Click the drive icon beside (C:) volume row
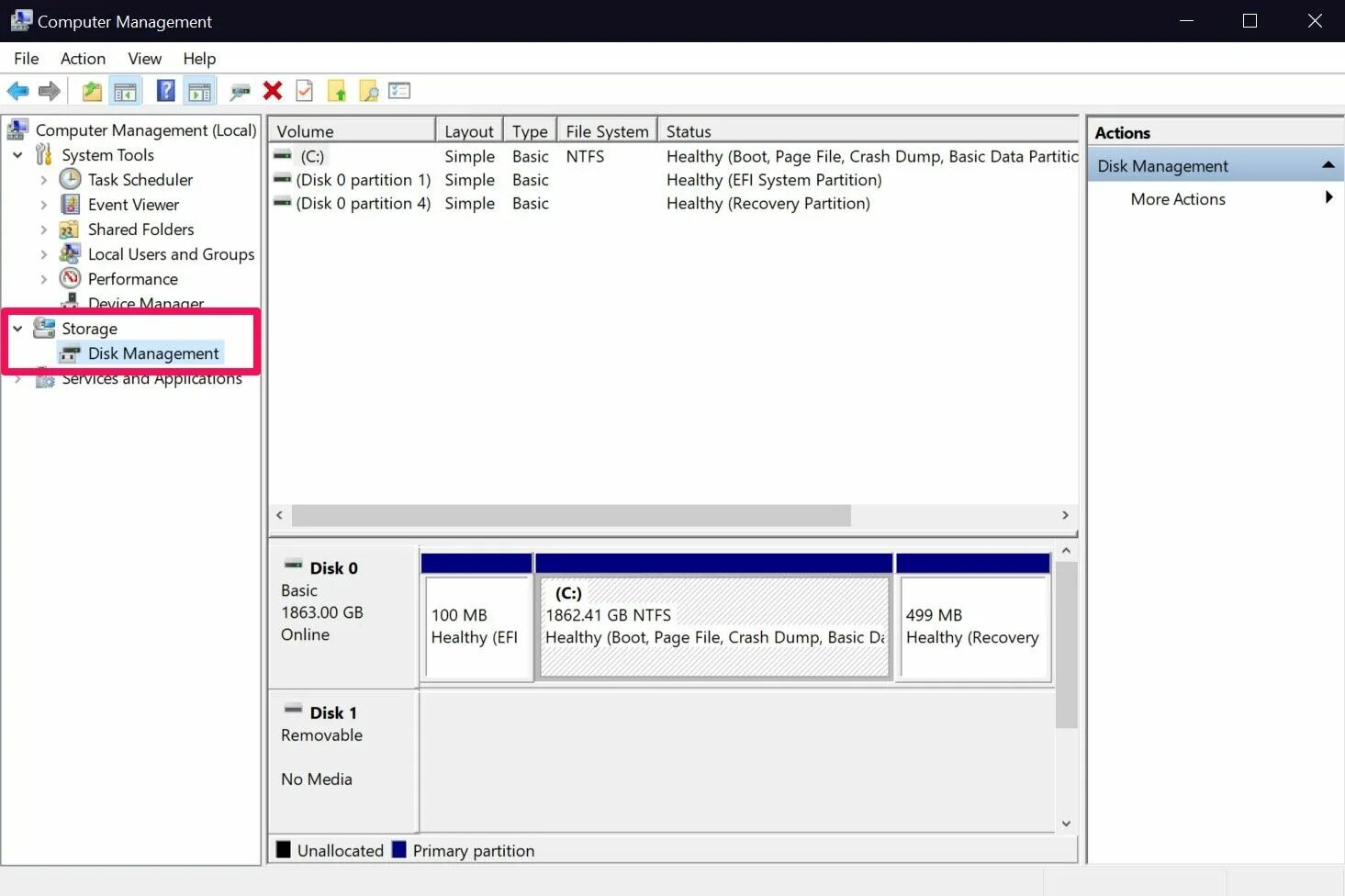Image resolution: width=1345 pixels, height=896 pixels. [283, 155]
